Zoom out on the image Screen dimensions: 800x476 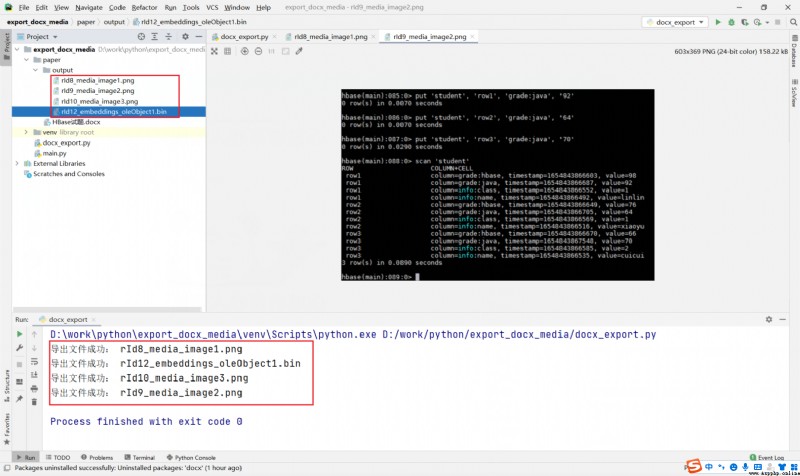click(258, 51)
